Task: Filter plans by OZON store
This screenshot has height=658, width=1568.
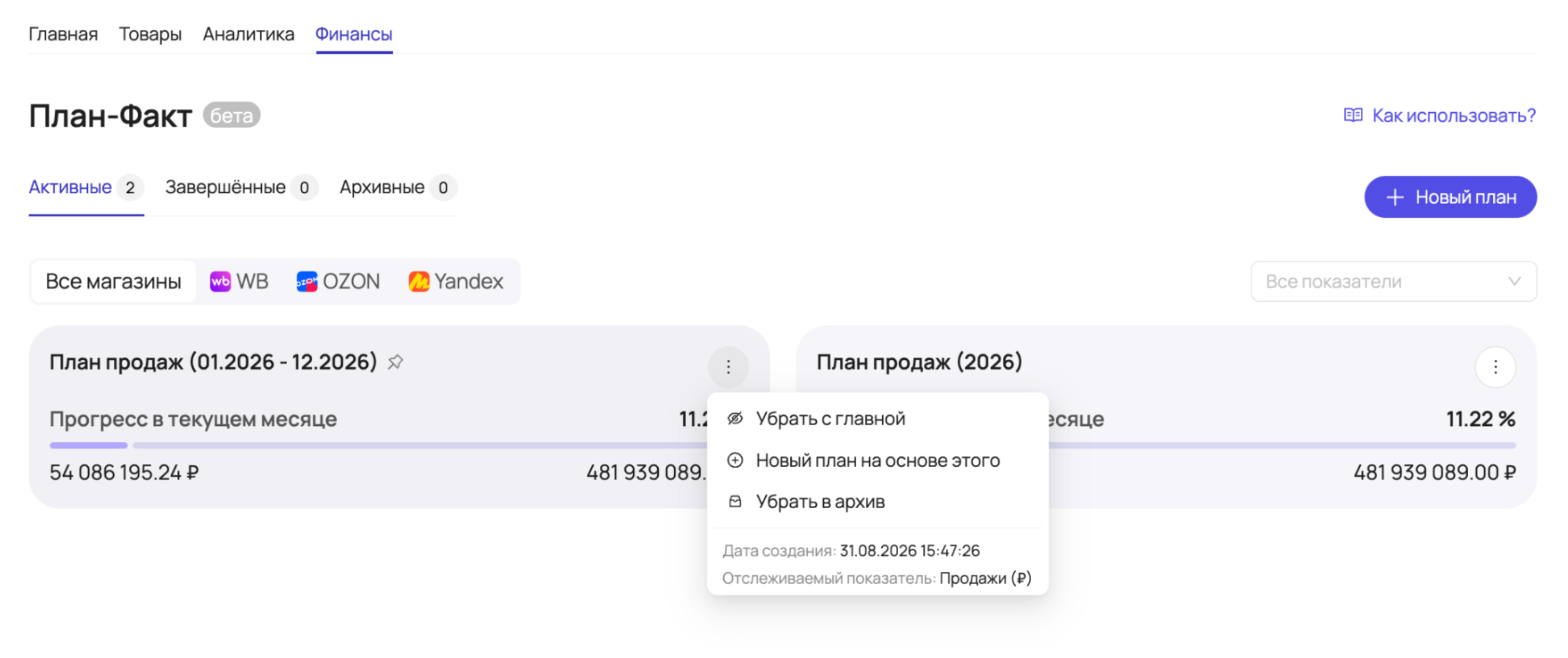Action: [x=338, y=281]
